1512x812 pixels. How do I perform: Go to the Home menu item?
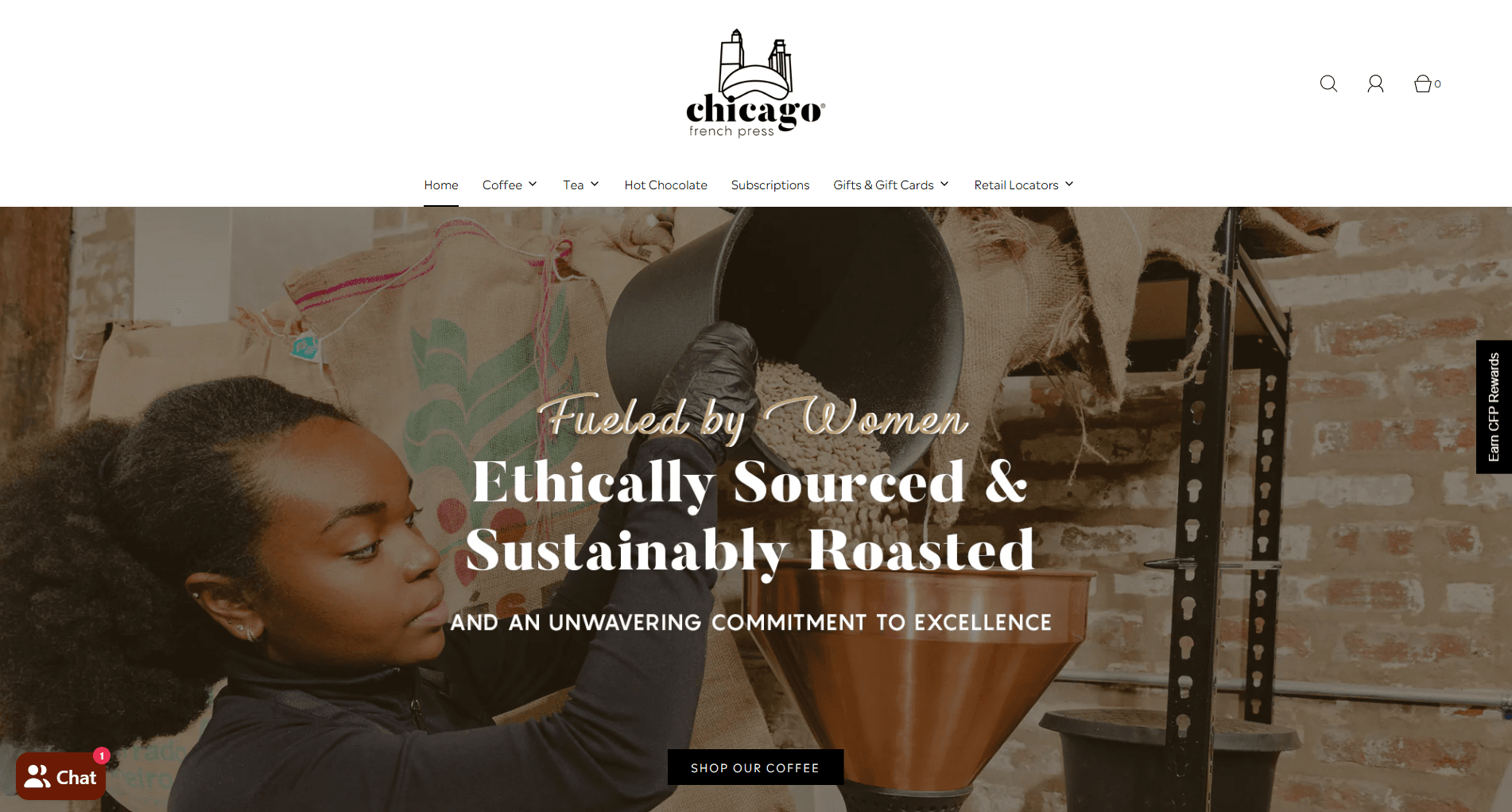point(441,185)
